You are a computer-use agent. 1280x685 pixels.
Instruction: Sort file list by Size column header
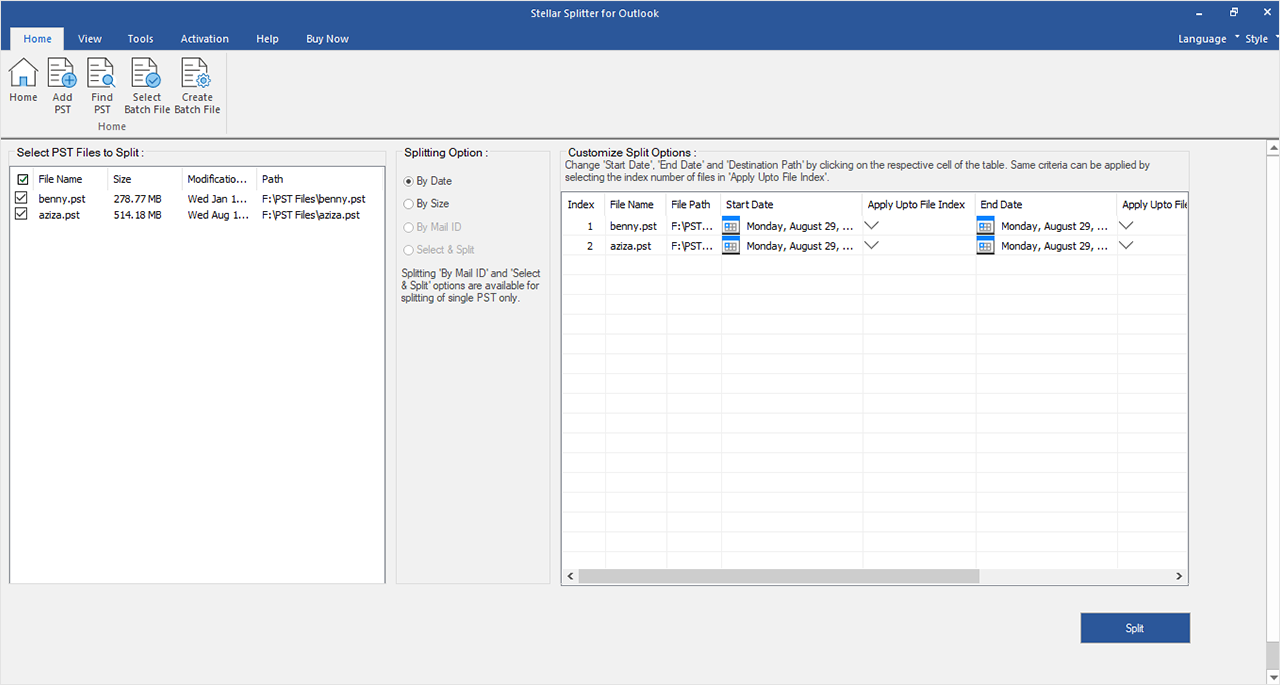point(145,180)
